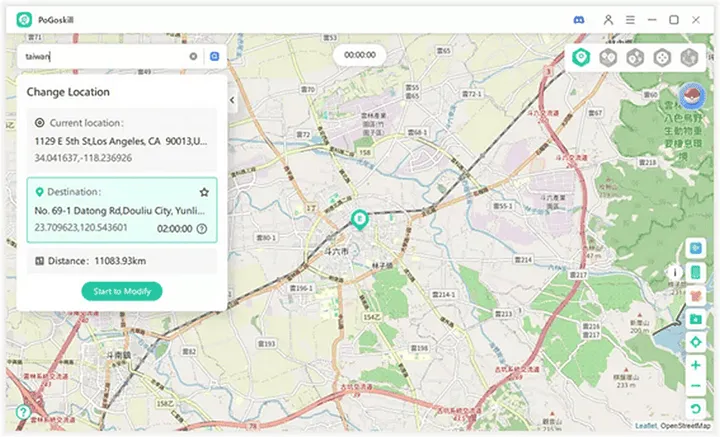Open the hamburger menu in title bar

(x=630, y=19)
